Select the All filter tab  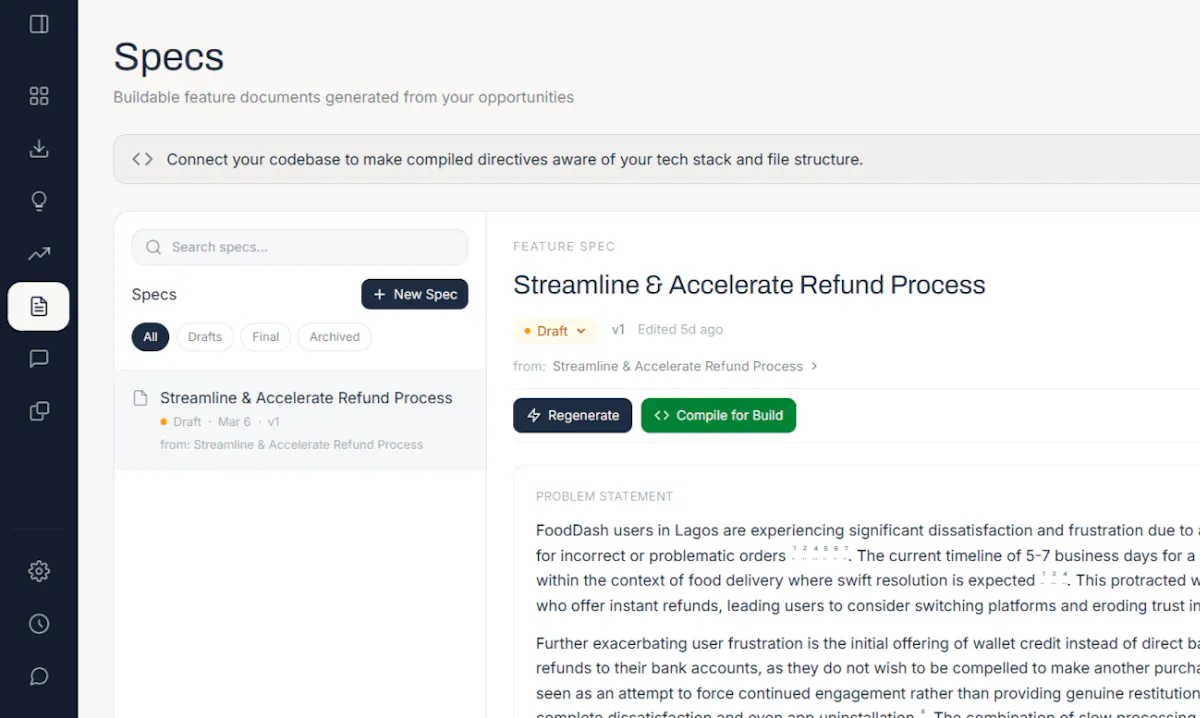[x=150, y=337]
